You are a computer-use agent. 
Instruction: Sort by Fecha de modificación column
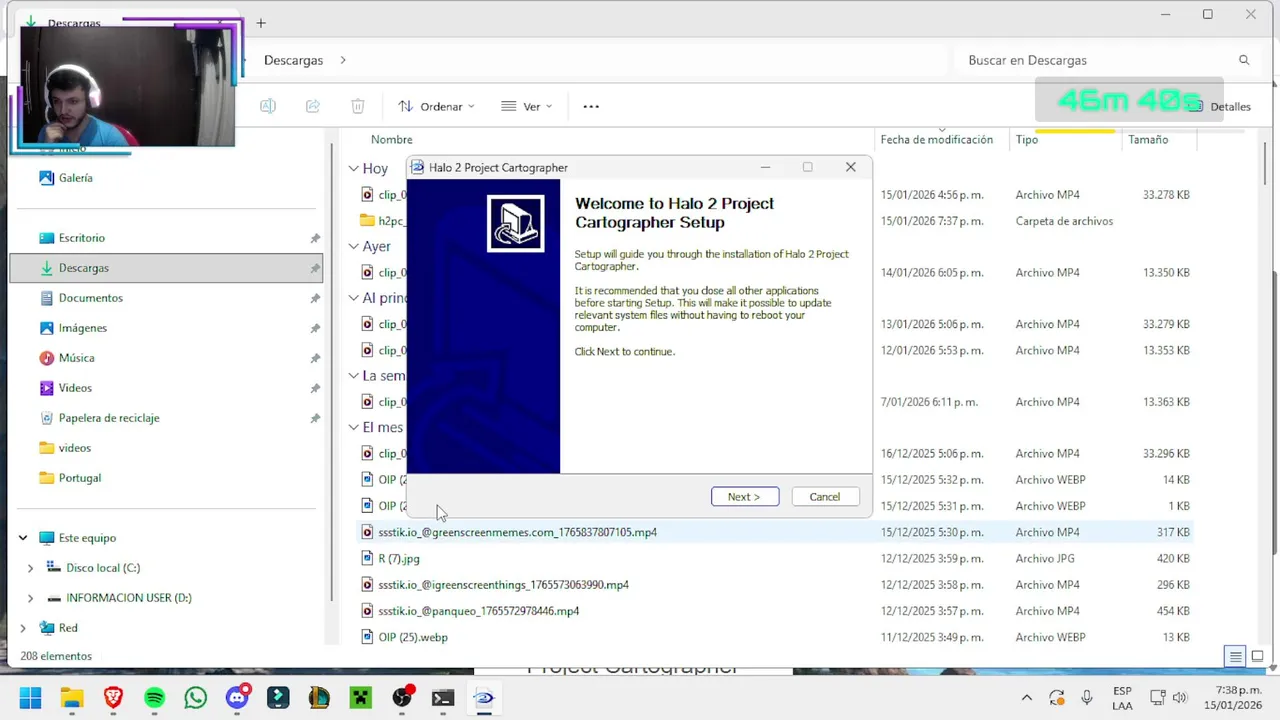[937, 140]
